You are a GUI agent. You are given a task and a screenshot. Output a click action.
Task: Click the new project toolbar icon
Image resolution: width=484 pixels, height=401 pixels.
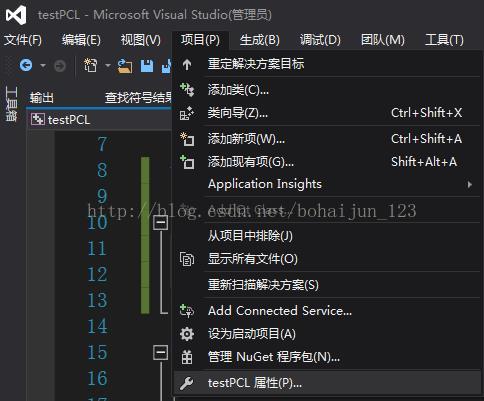(90, 65)
